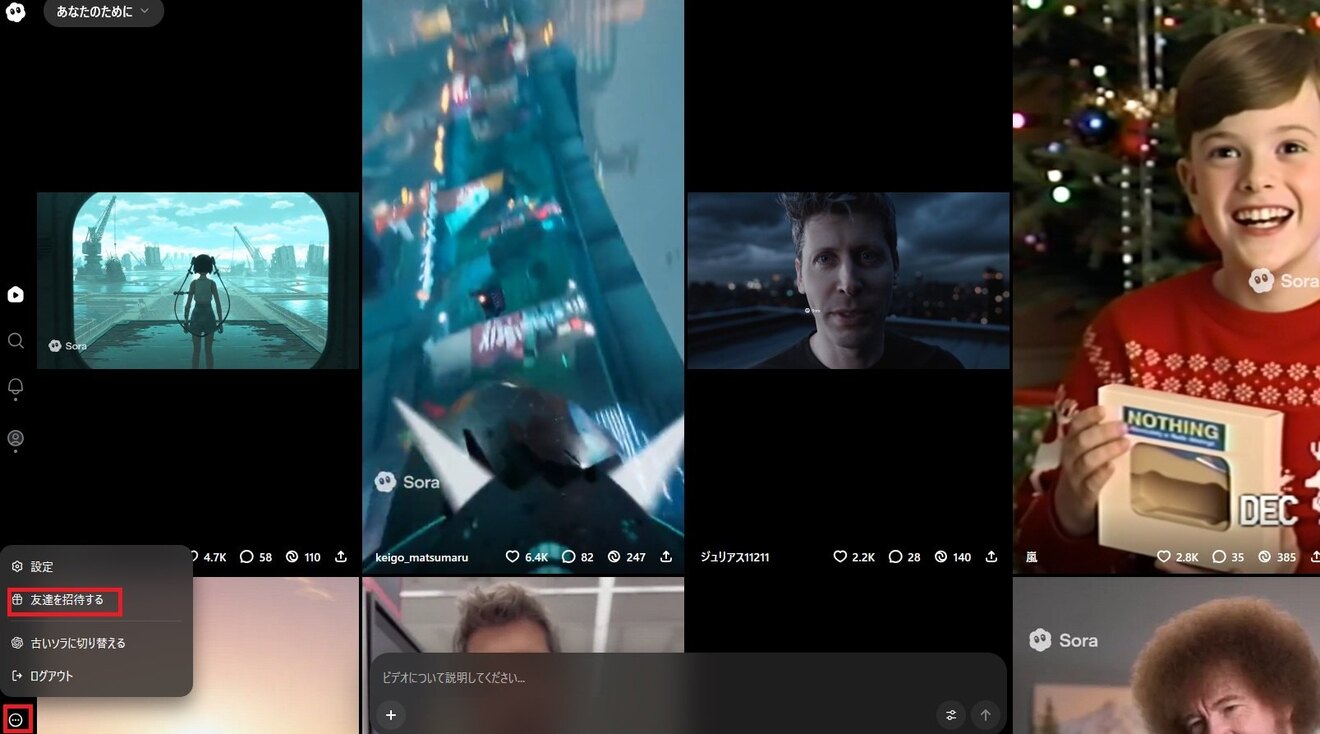Open the man on dark rooftop video
Viewport: 1320px width, 734px height.
click(x=848, y=281)
